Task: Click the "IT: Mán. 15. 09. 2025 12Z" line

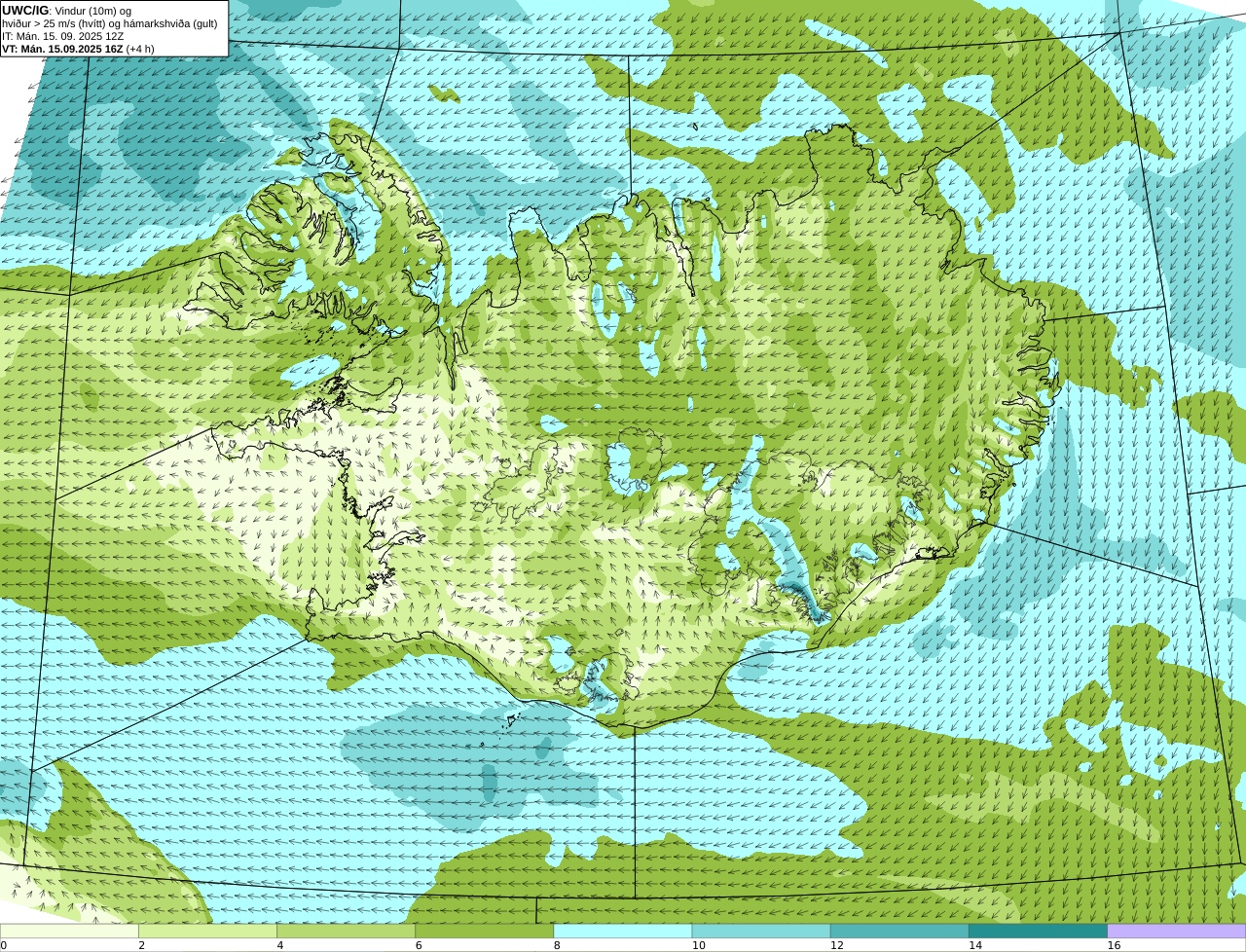Action: pyautogui.click(x=62, y=36)
